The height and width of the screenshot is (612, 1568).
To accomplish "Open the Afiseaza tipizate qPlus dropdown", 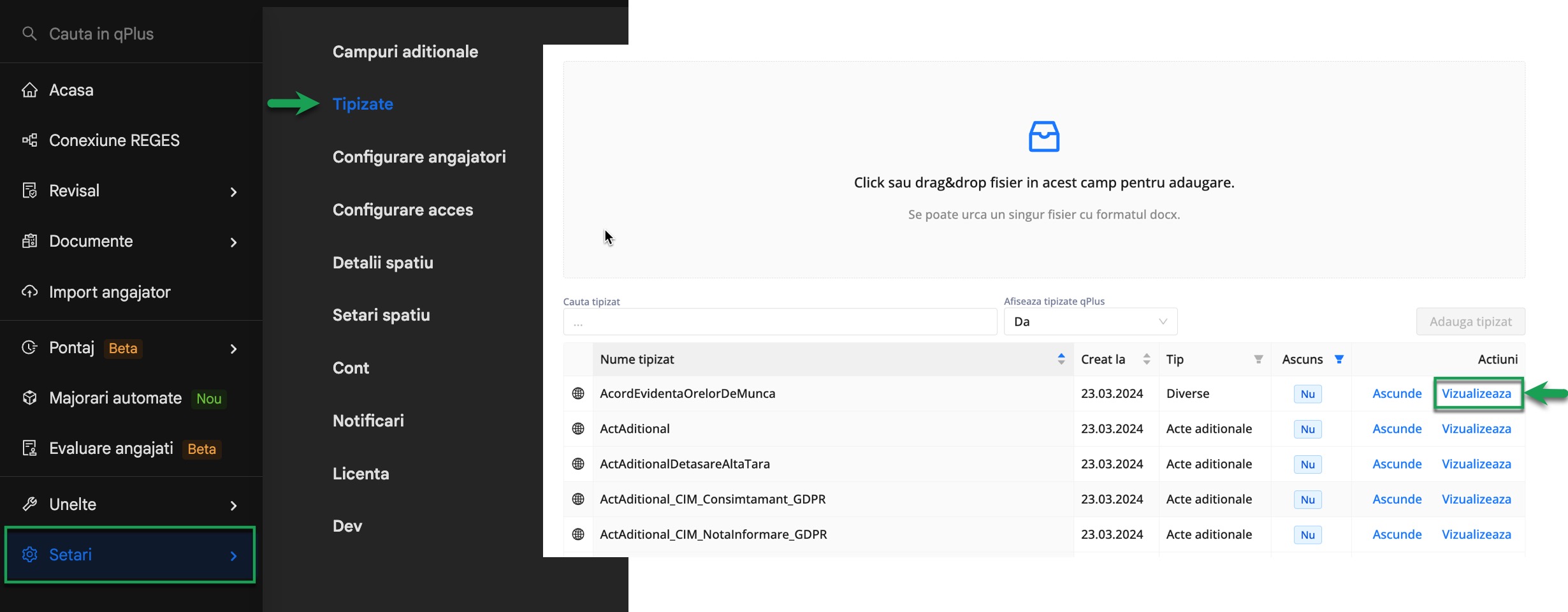I will click(1091, 321).
